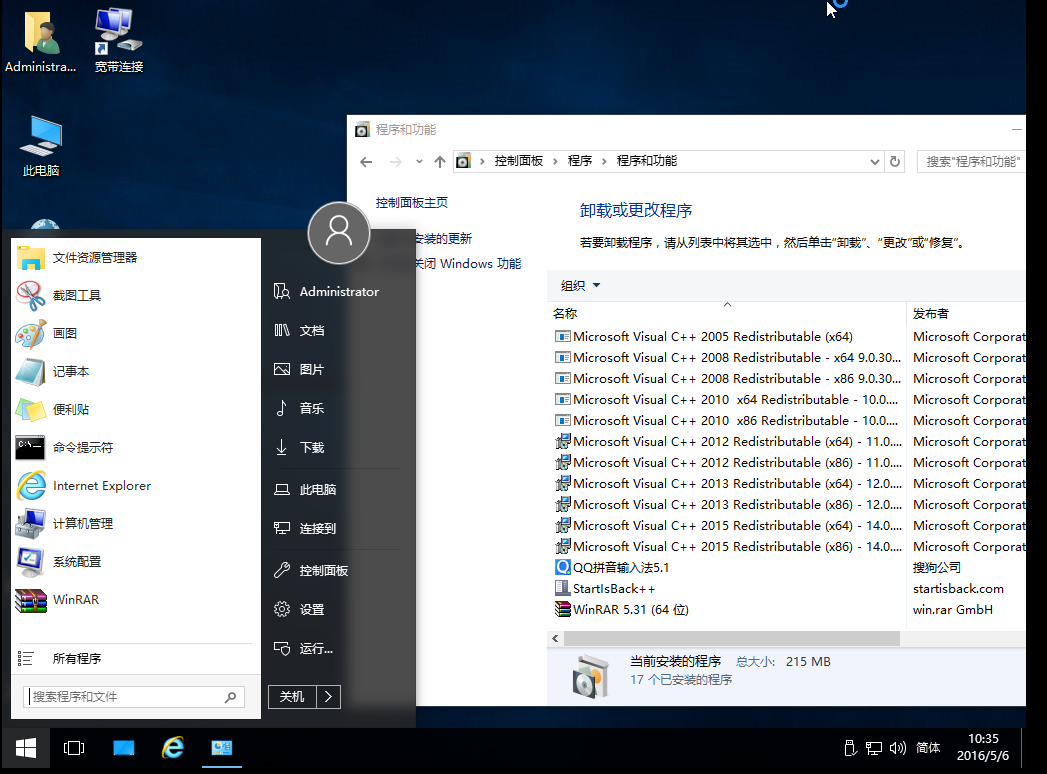Open the network tray icon

873,748
